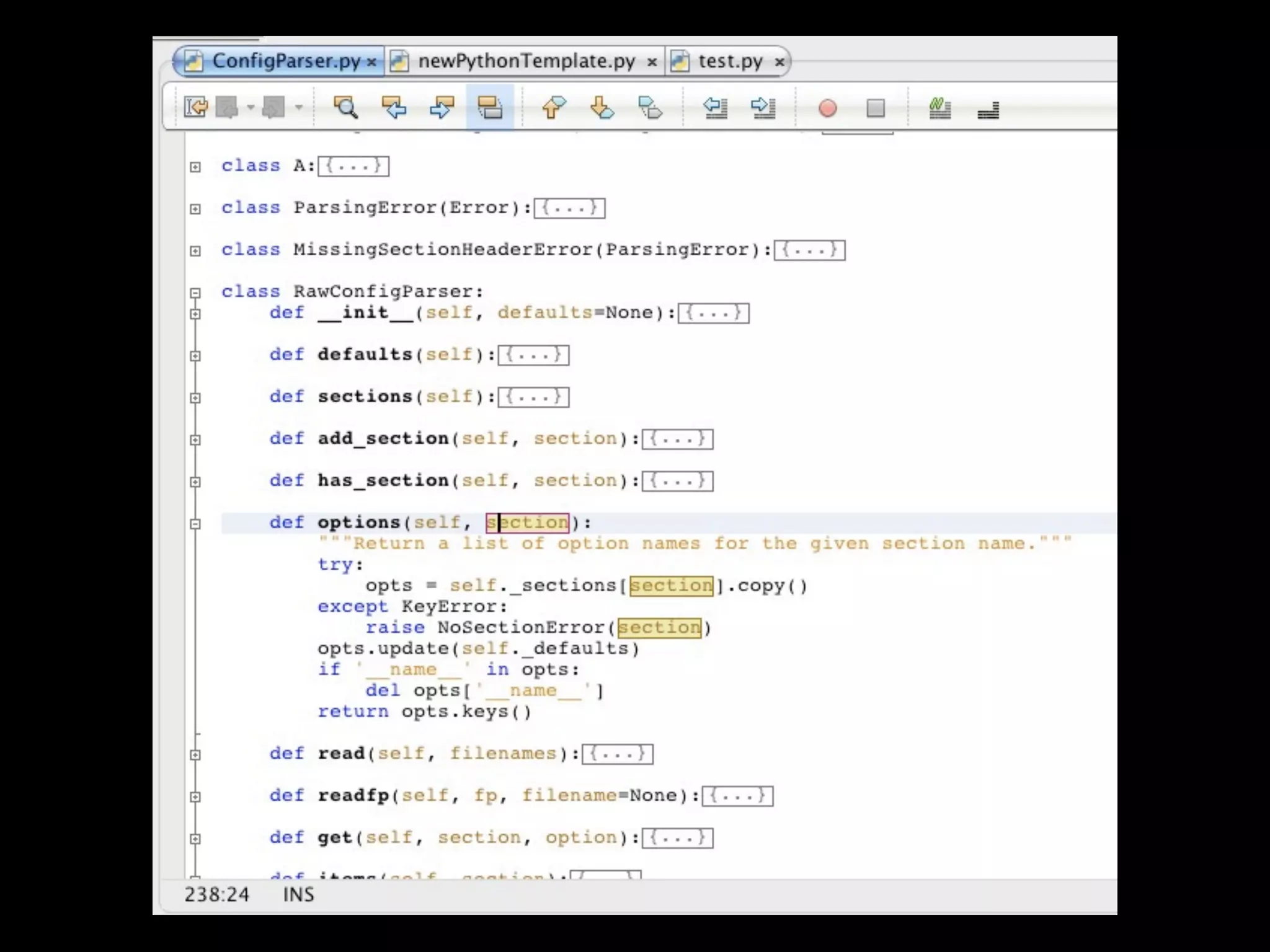Click Find Previous Occurrence arrow icon
Viewport: 1270px width, 952px height.
394,108
